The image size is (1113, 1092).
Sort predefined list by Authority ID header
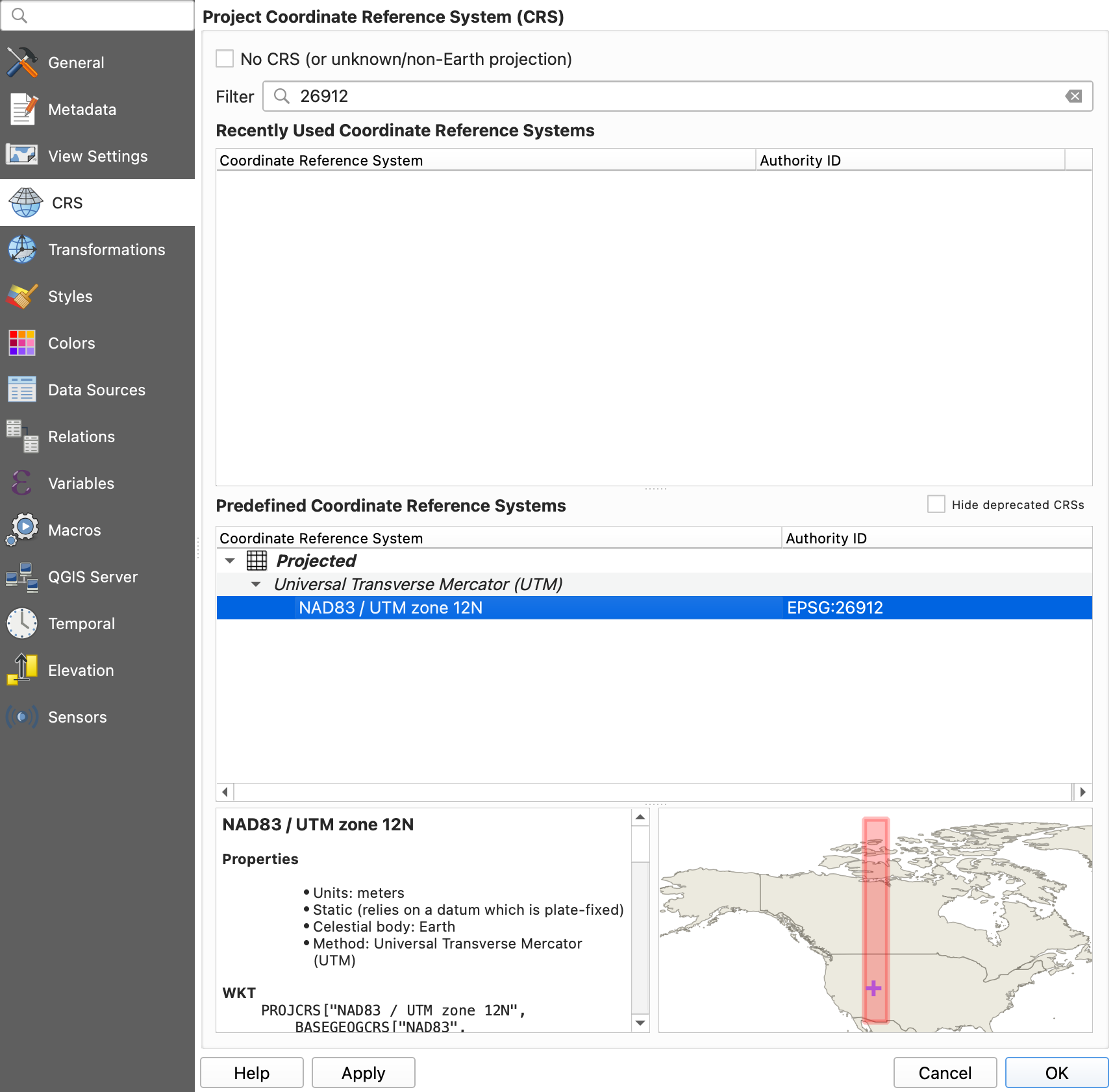936,538
